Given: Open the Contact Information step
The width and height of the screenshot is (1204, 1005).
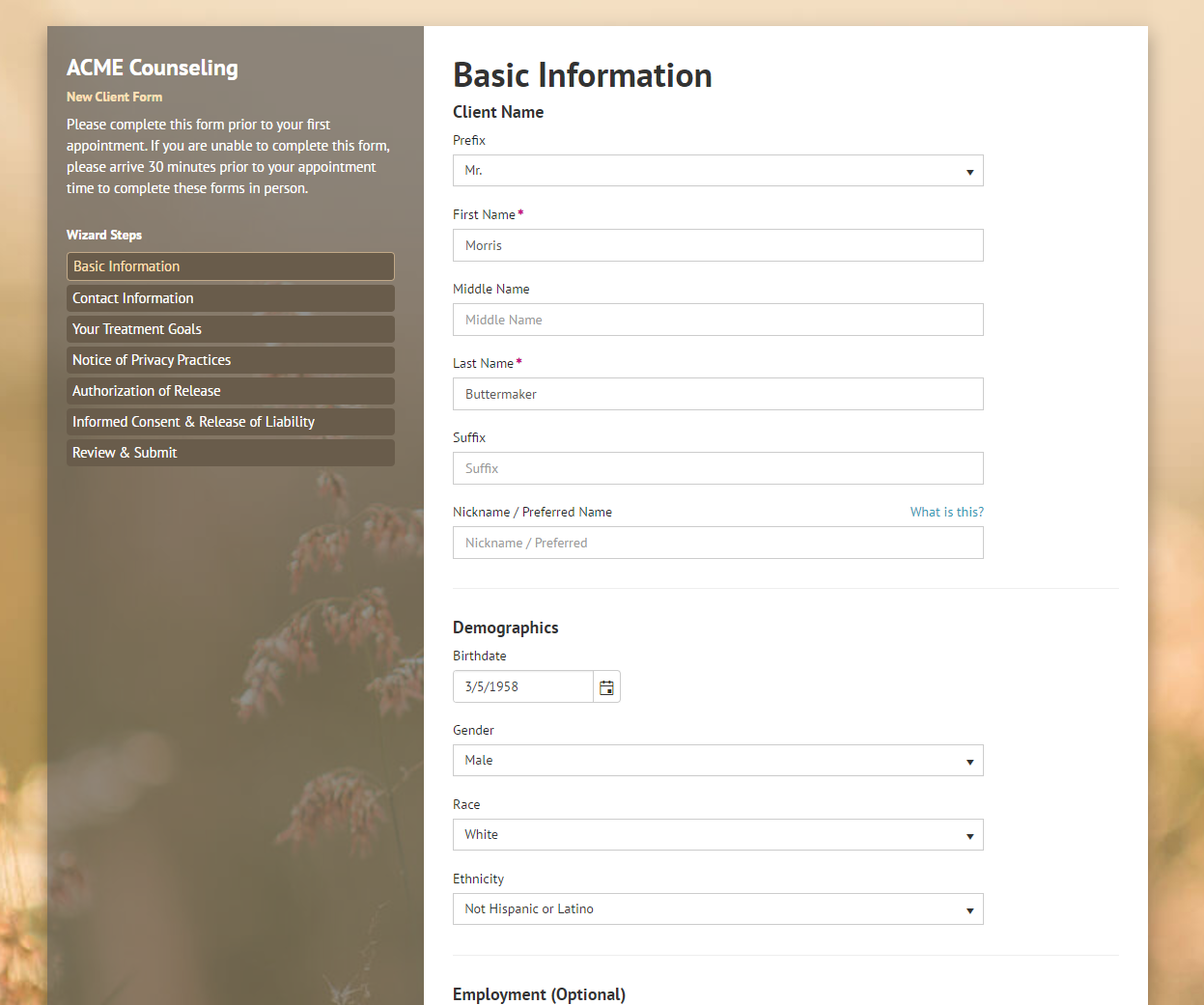Looking at the screenshot, I should pyautogui.click(x=231, y=298).
